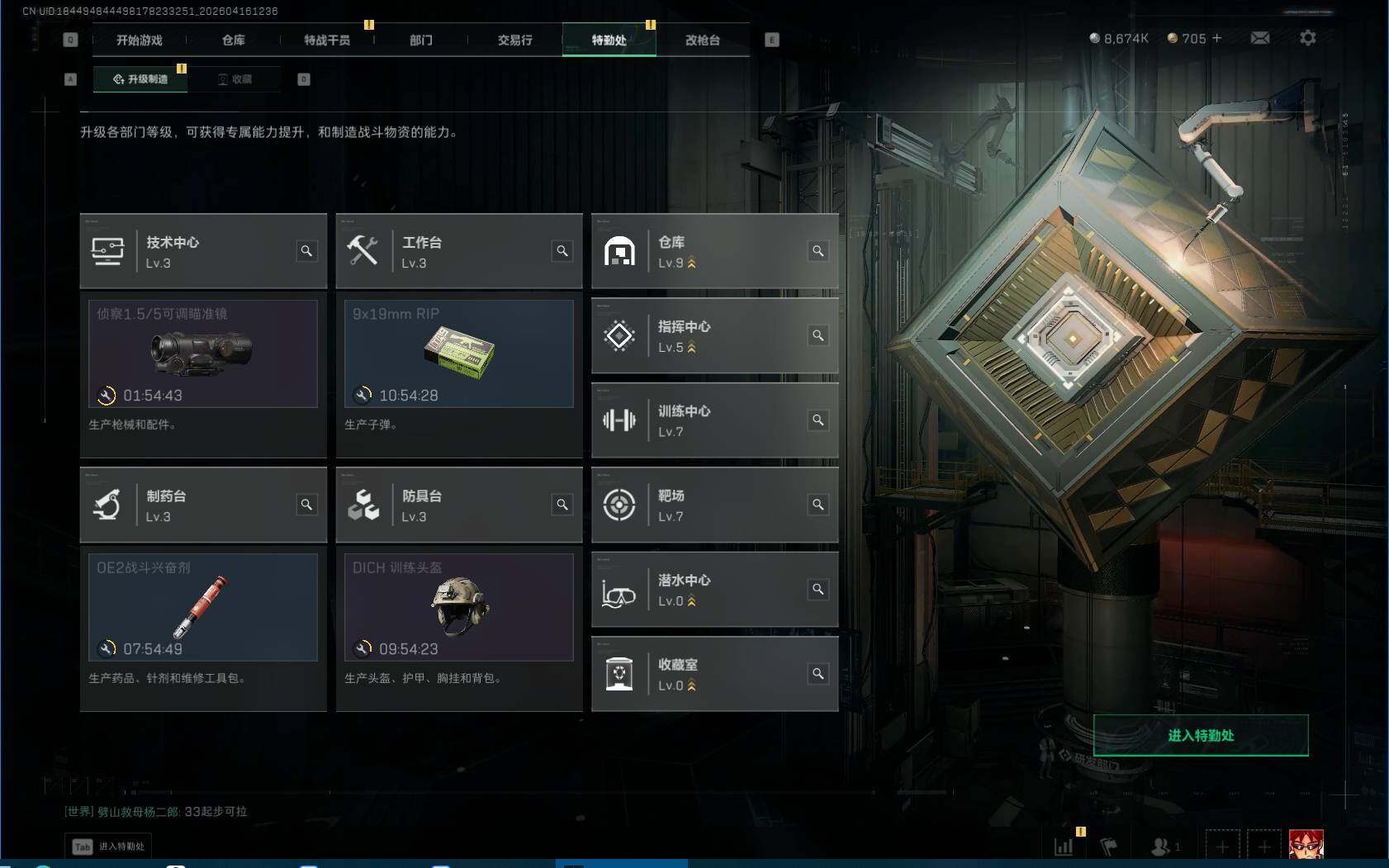
Task: Click the flag icon in bottom bar
Action: pyautogui.click(x=1108, y=847)
